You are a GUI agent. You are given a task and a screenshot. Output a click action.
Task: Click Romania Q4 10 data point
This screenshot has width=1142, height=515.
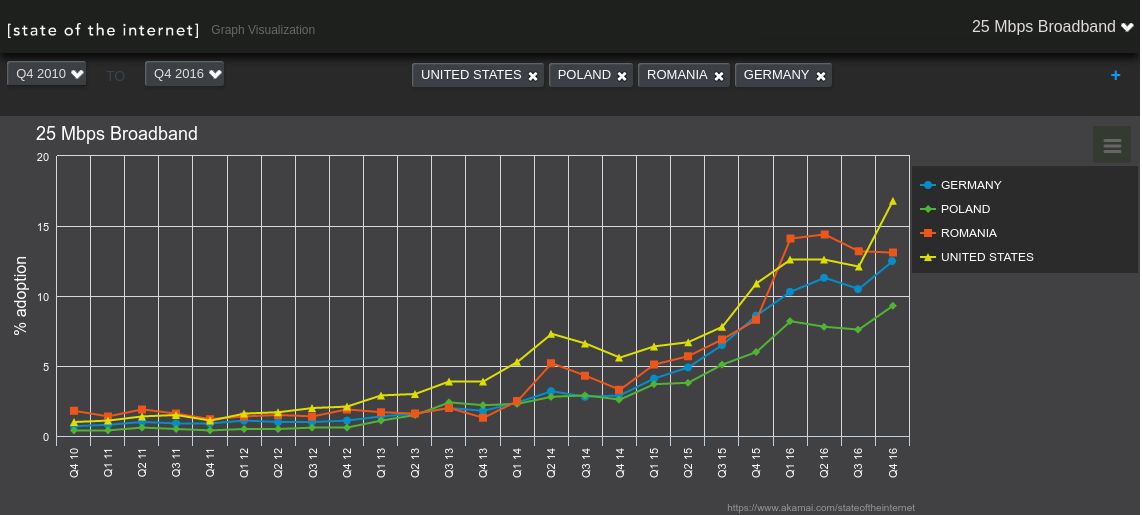pos(74,412)
